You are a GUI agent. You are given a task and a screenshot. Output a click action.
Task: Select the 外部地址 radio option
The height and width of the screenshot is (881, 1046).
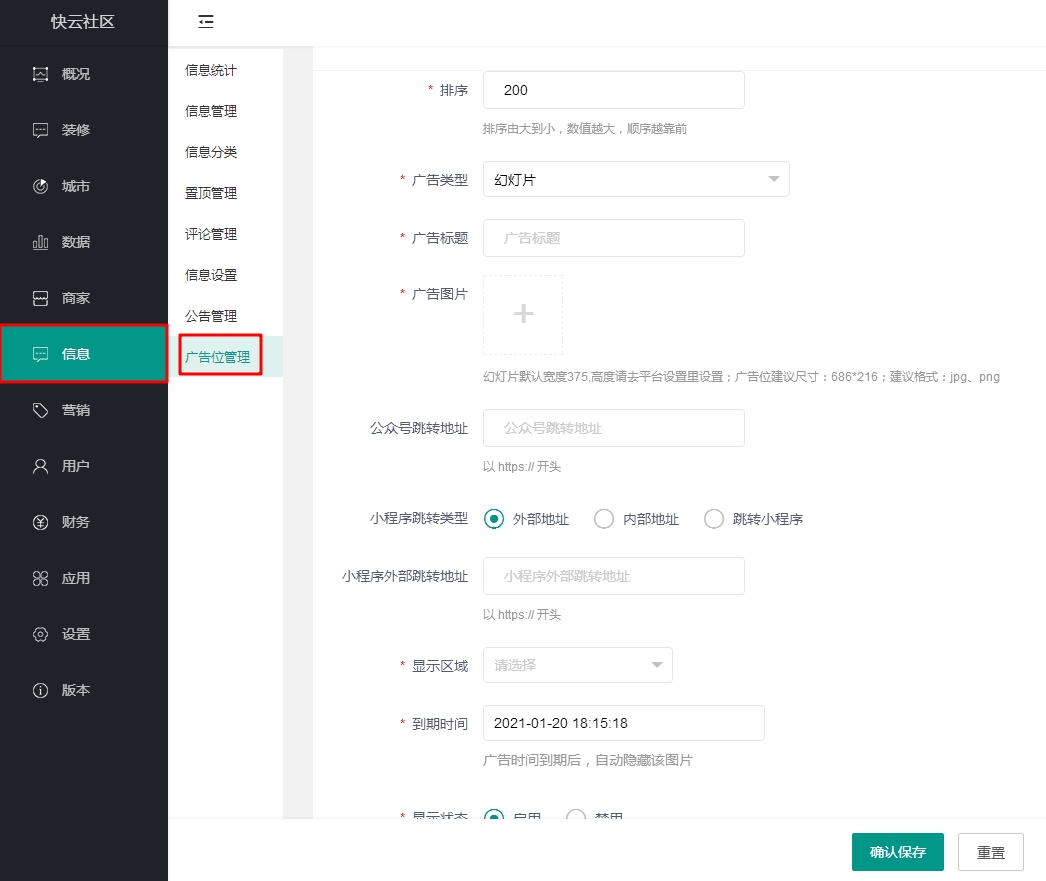[x=493, y=519]
